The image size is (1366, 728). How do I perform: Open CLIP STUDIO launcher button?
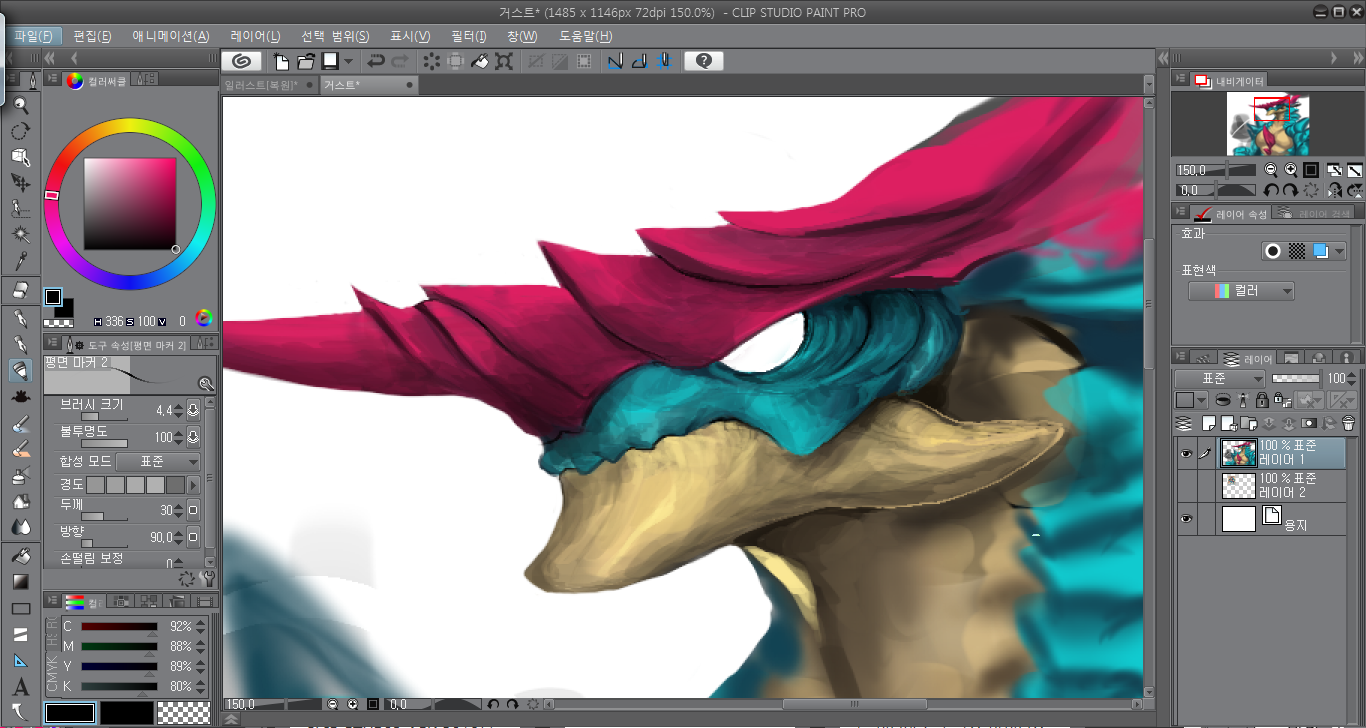coord(242,61)
